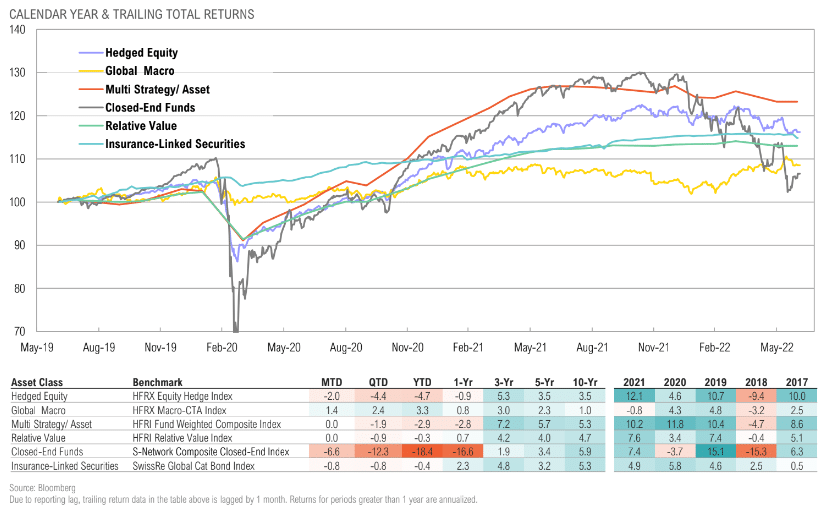
Task: Click the Source: Bloomberg footnote
Action: (42, 488)
